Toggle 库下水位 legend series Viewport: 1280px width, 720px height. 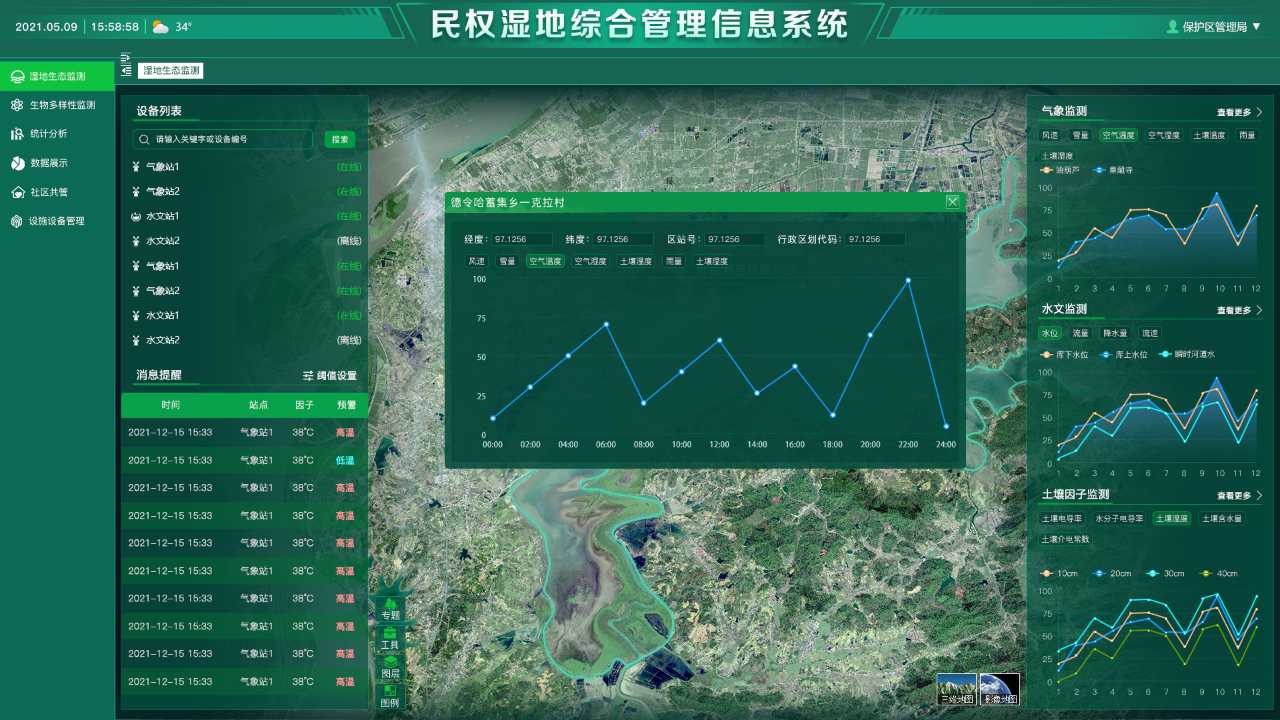tap(1064, 354)
